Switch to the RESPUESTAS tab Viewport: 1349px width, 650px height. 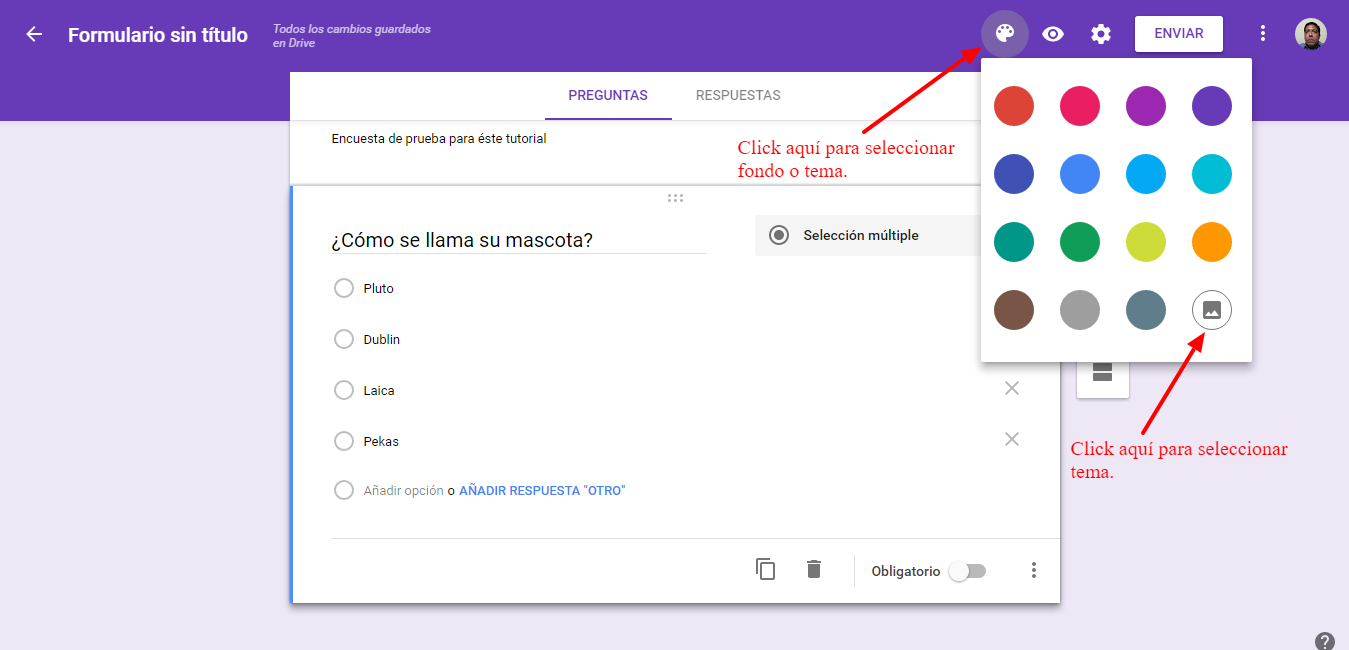738,96
